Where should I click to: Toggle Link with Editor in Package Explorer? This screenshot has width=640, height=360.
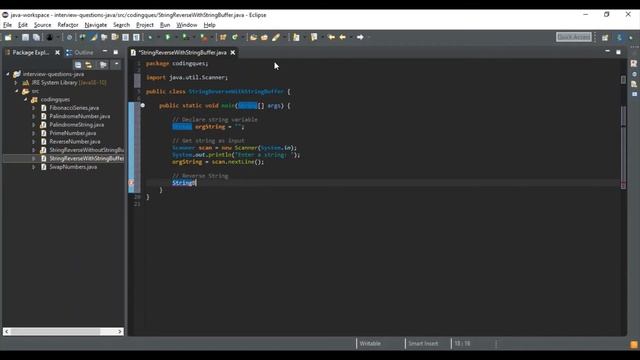pos(89,65)
